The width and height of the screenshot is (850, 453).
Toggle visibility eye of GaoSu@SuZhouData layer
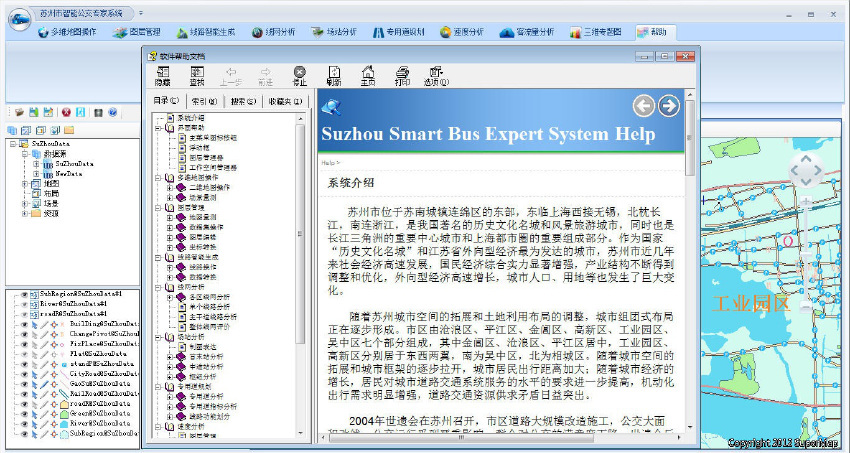(x=24, y=384)
